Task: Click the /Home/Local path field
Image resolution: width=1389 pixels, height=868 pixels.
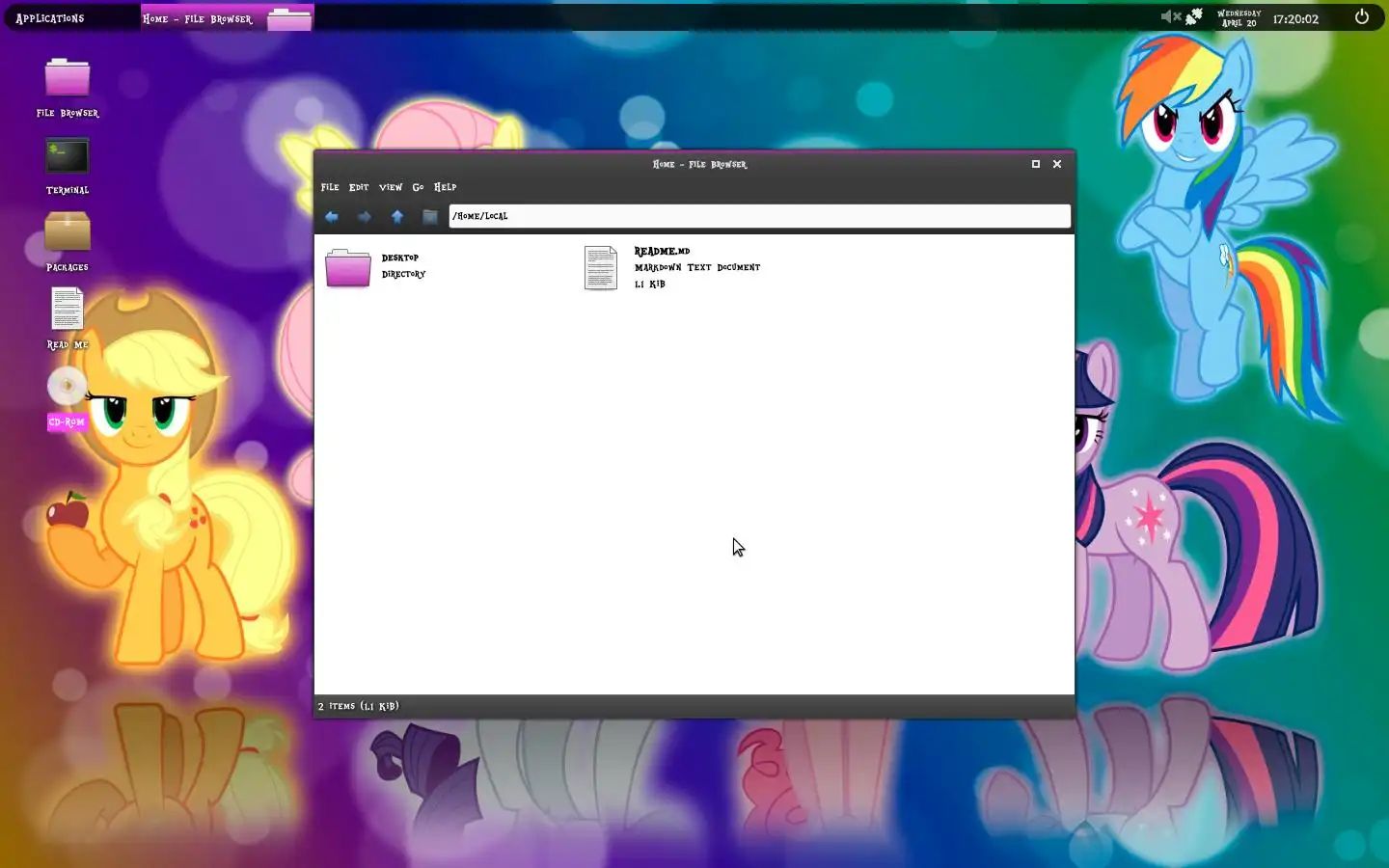Action: [x=760, y=216]
